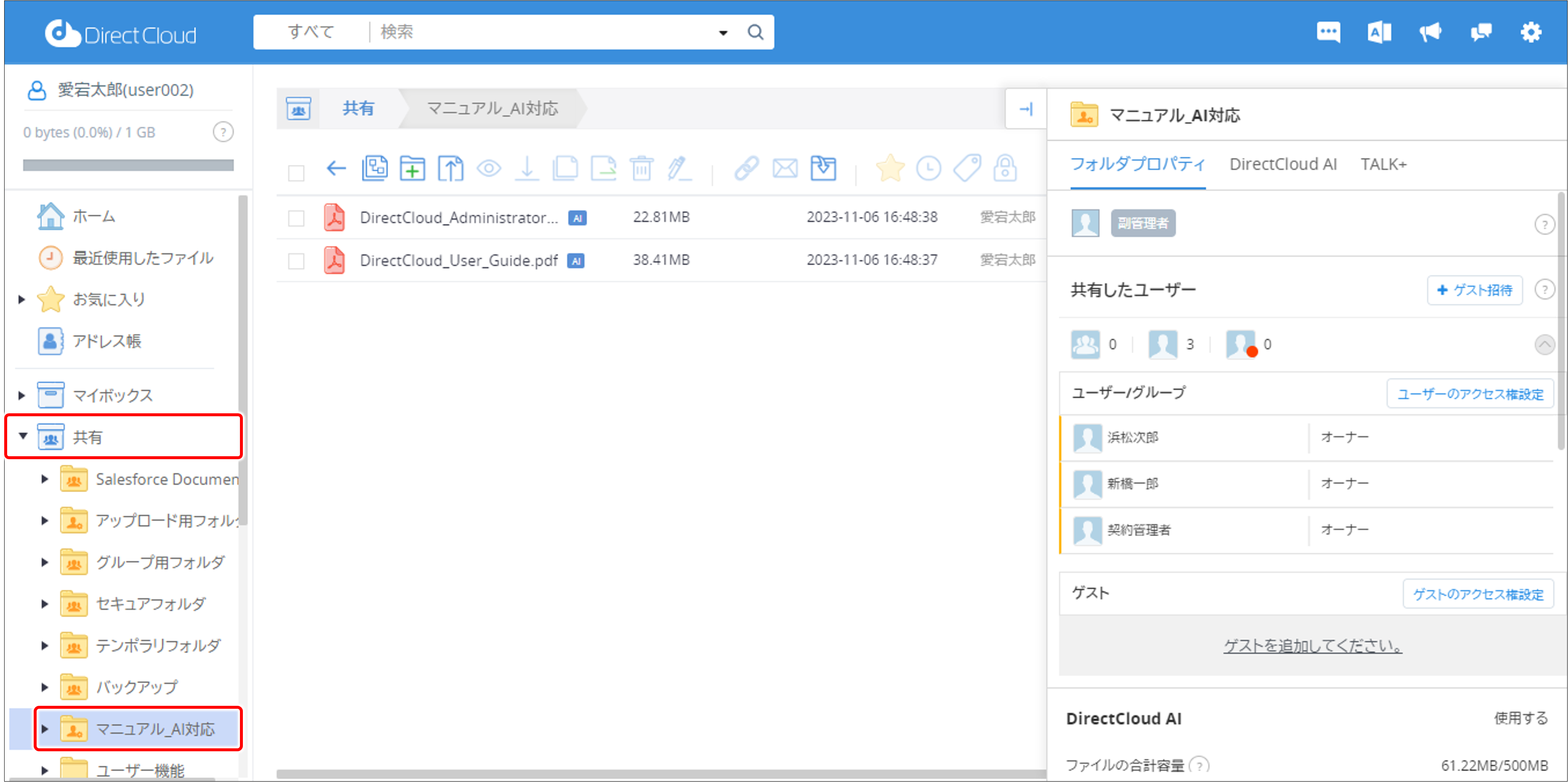The image size is (1568, 782).
Task: Open the new folder creation icon
Action: pos(413,169)
